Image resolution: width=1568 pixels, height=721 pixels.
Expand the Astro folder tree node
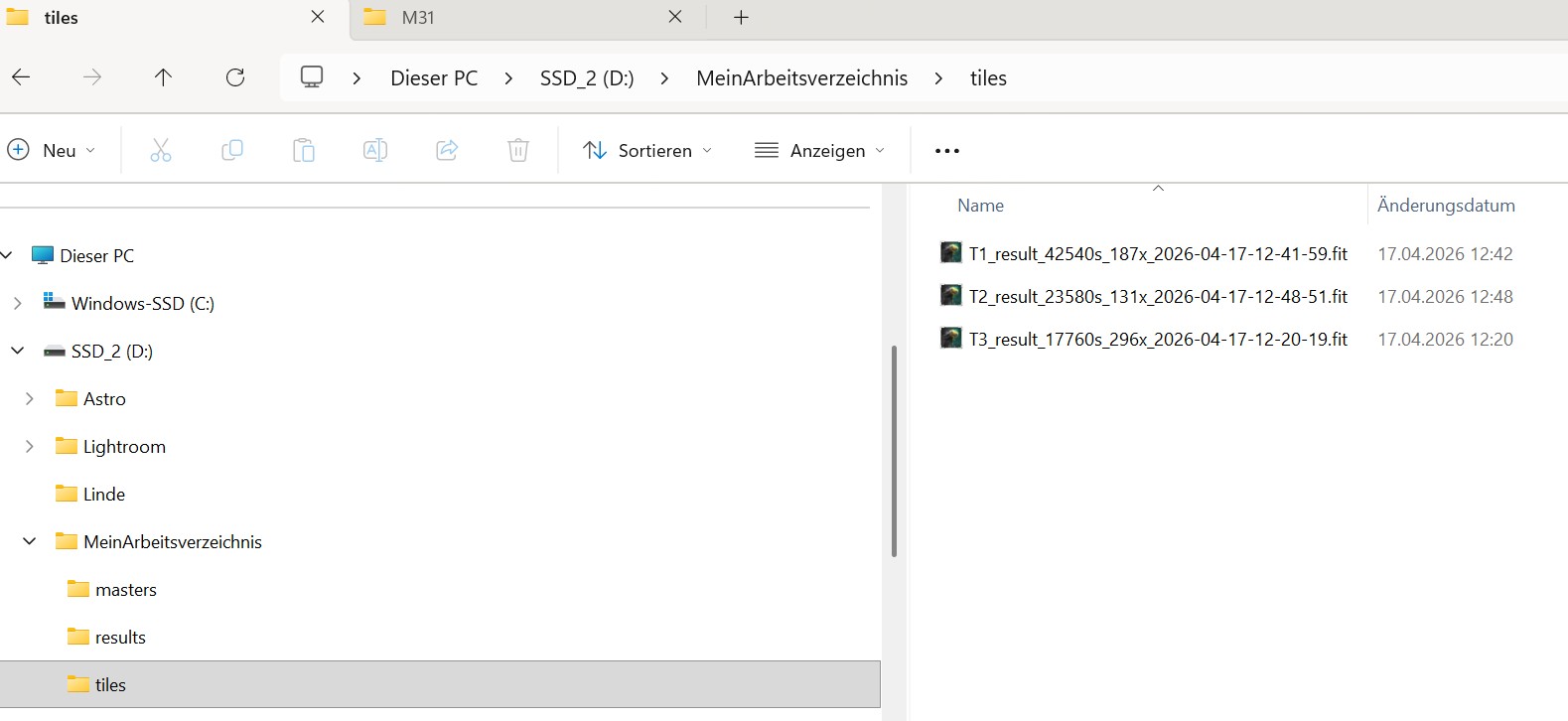click(30, 398)
